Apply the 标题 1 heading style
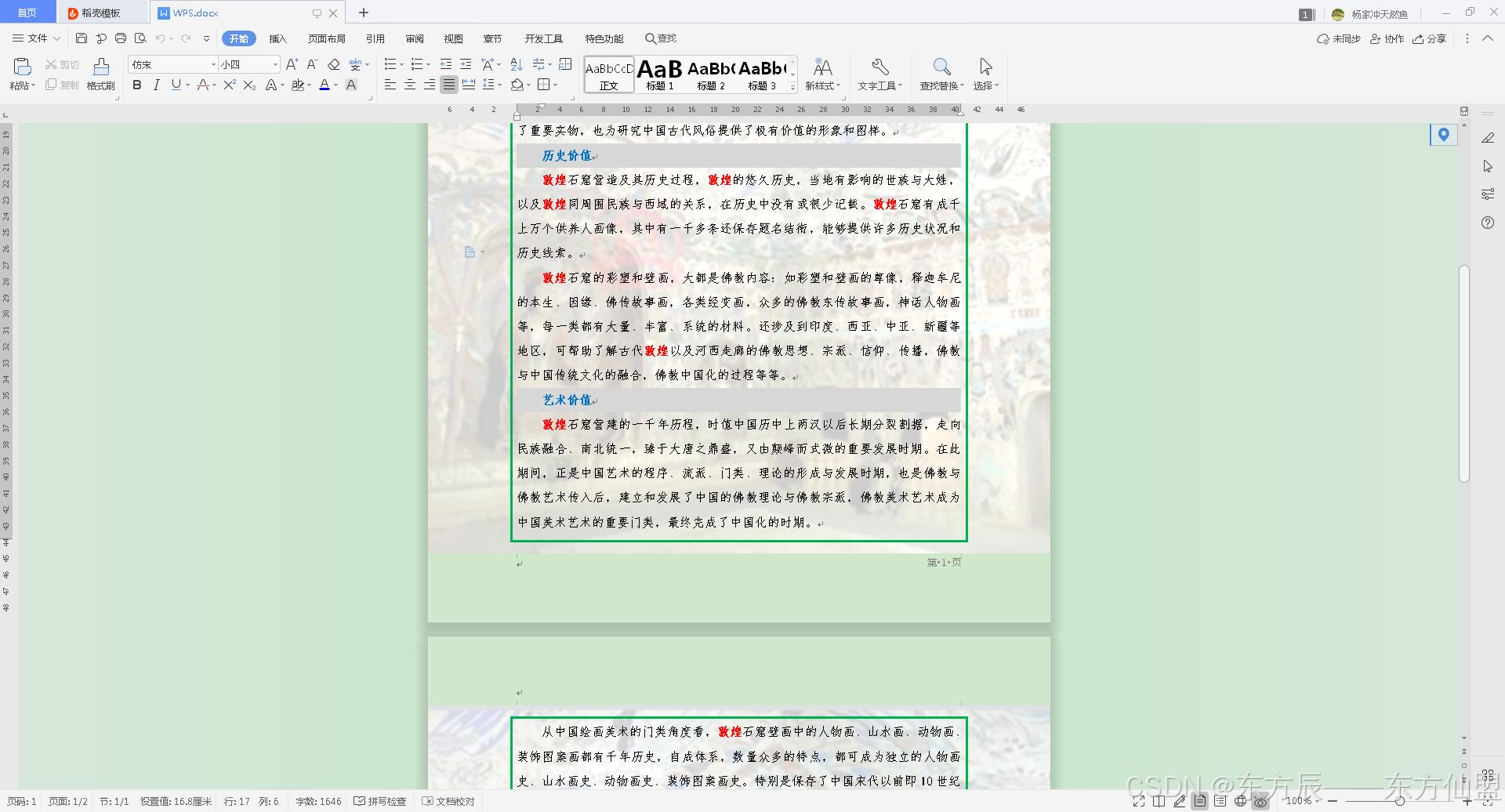The width and height of the screenshot is (1505, 812). (x=660, y=74)
